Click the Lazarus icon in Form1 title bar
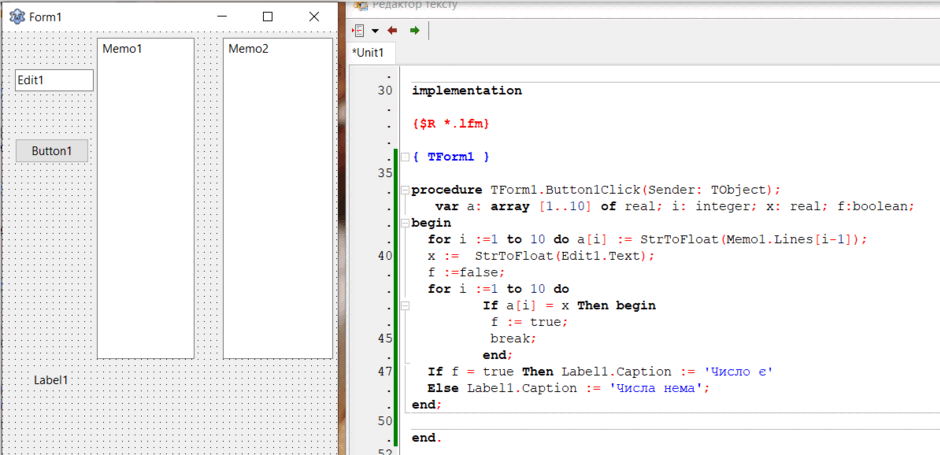Viewport: 940px width, 455px height. pyautogui.click(x=17, y=17)
